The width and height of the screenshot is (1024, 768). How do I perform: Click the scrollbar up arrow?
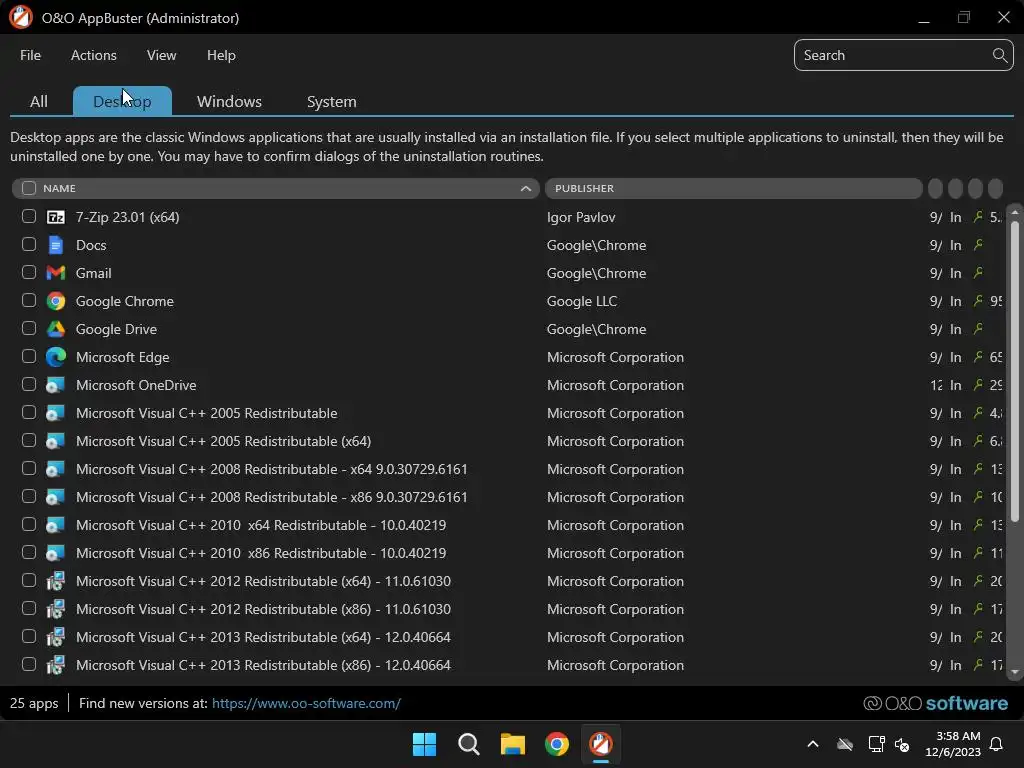(1014, 213)
